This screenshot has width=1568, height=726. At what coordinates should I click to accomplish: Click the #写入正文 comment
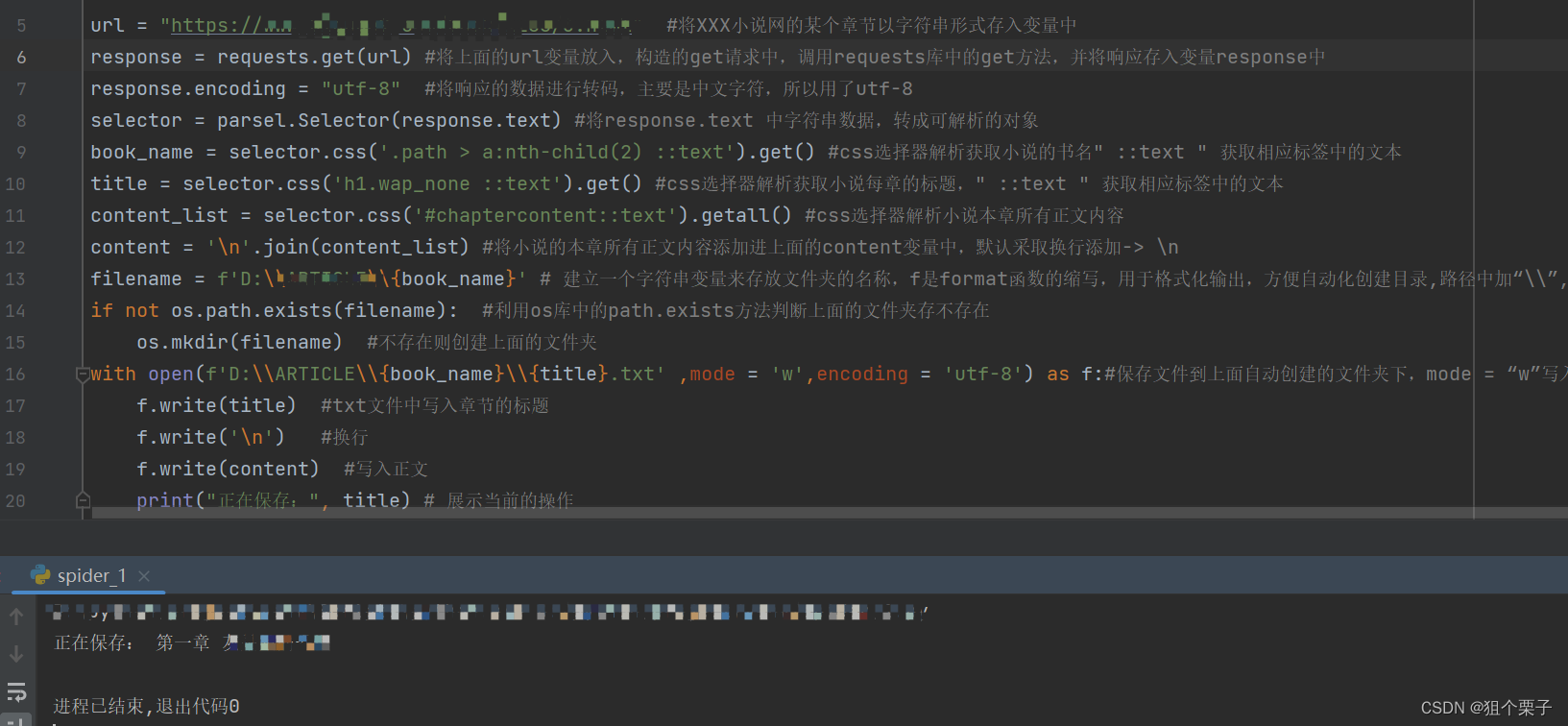(x=386, y=469)
